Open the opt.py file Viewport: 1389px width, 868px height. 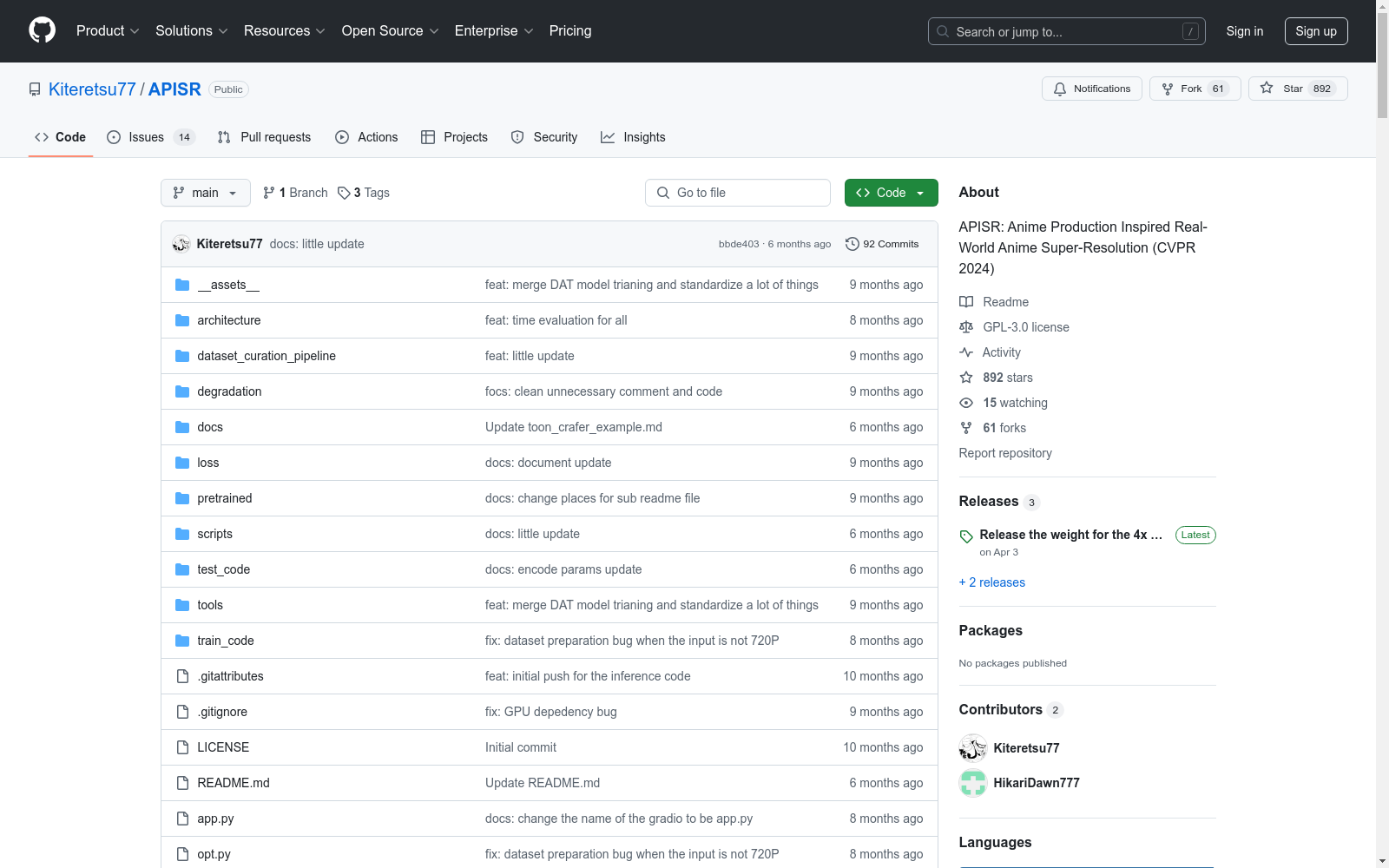[214, 854]
